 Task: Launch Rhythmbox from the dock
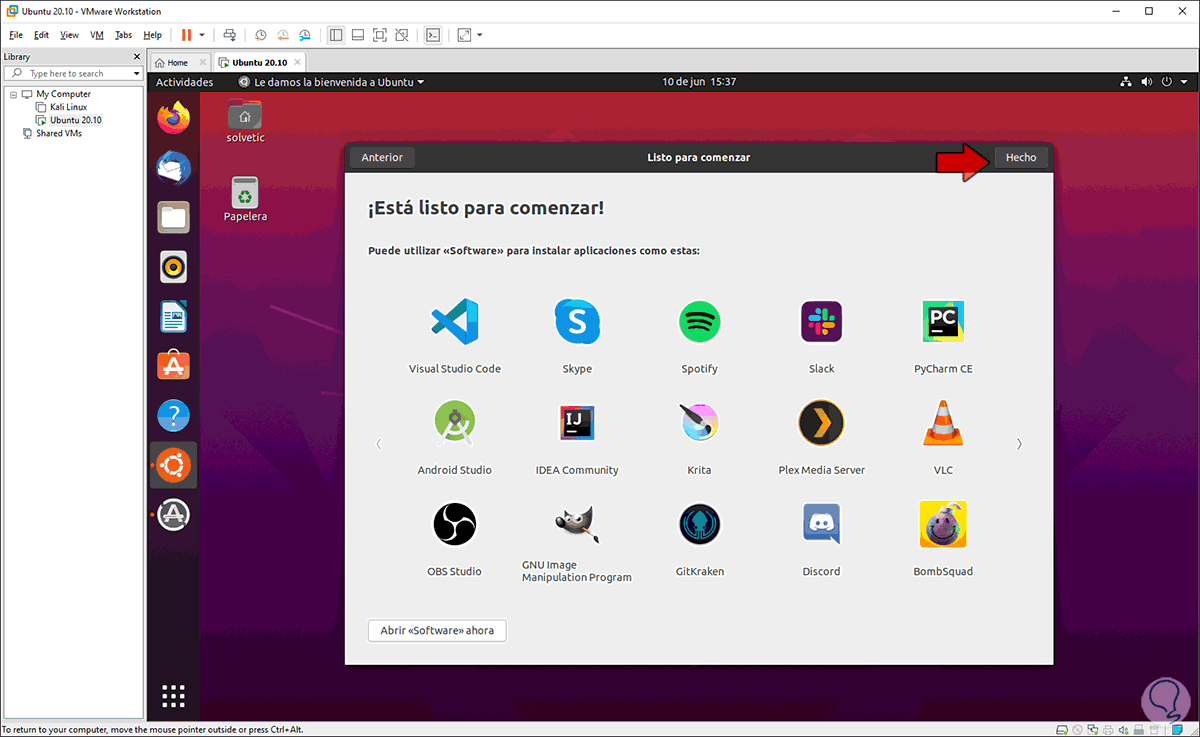174,267
